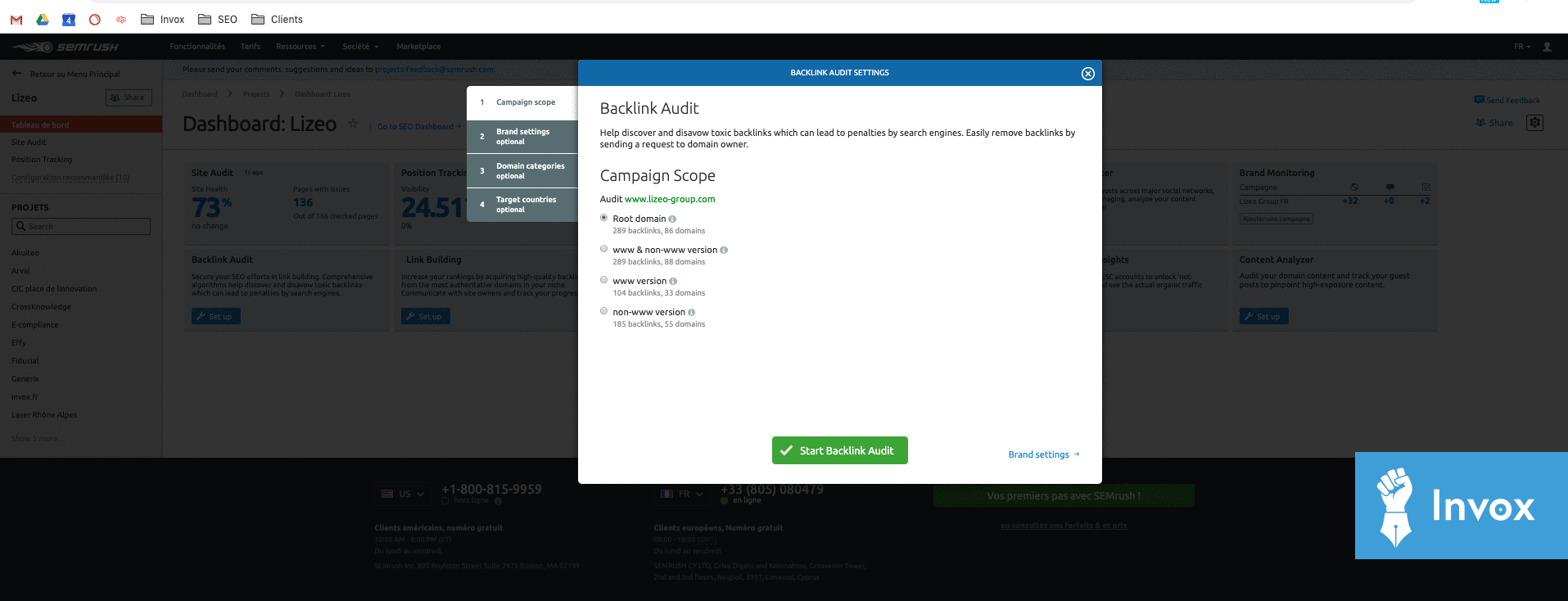
Task: Switch to Brand settings optional step
Action: point(522,137)
